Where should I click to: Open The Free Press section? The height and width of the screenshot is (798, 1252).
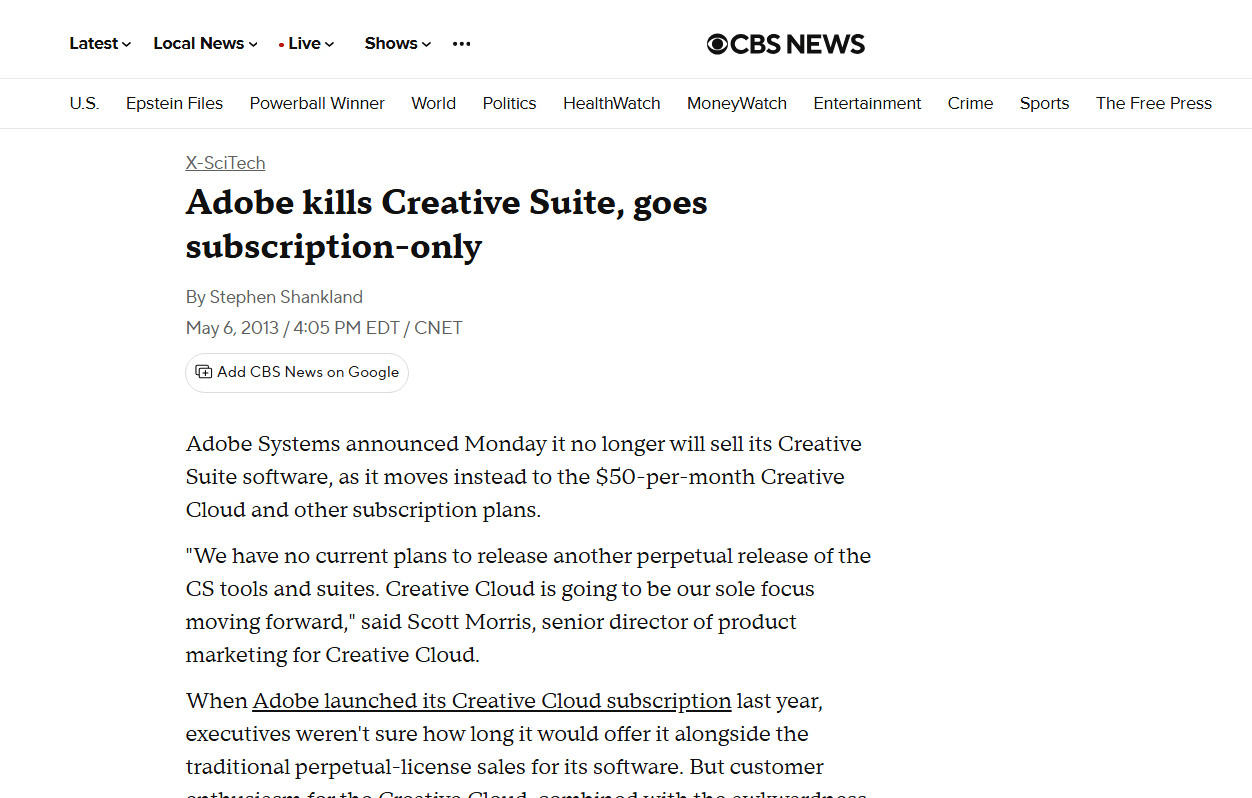click(x=1153, y=103)
